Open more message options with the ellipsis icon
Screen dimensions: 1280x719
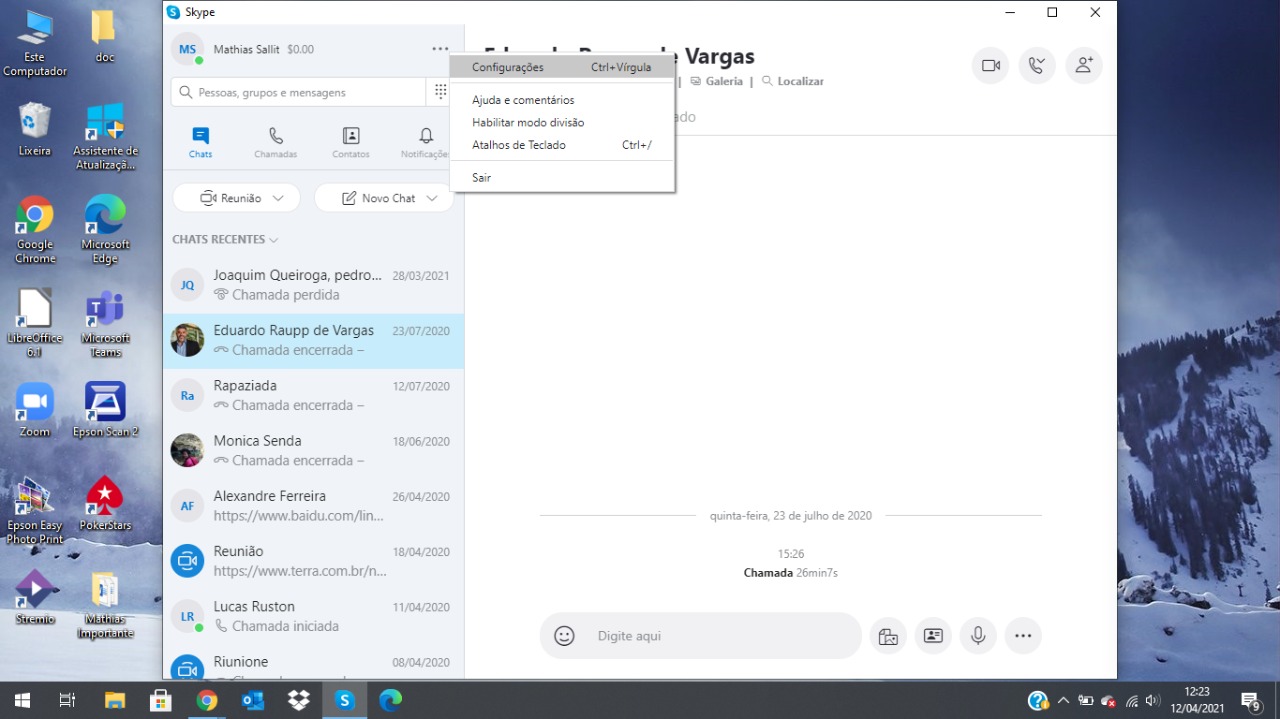1023,635
